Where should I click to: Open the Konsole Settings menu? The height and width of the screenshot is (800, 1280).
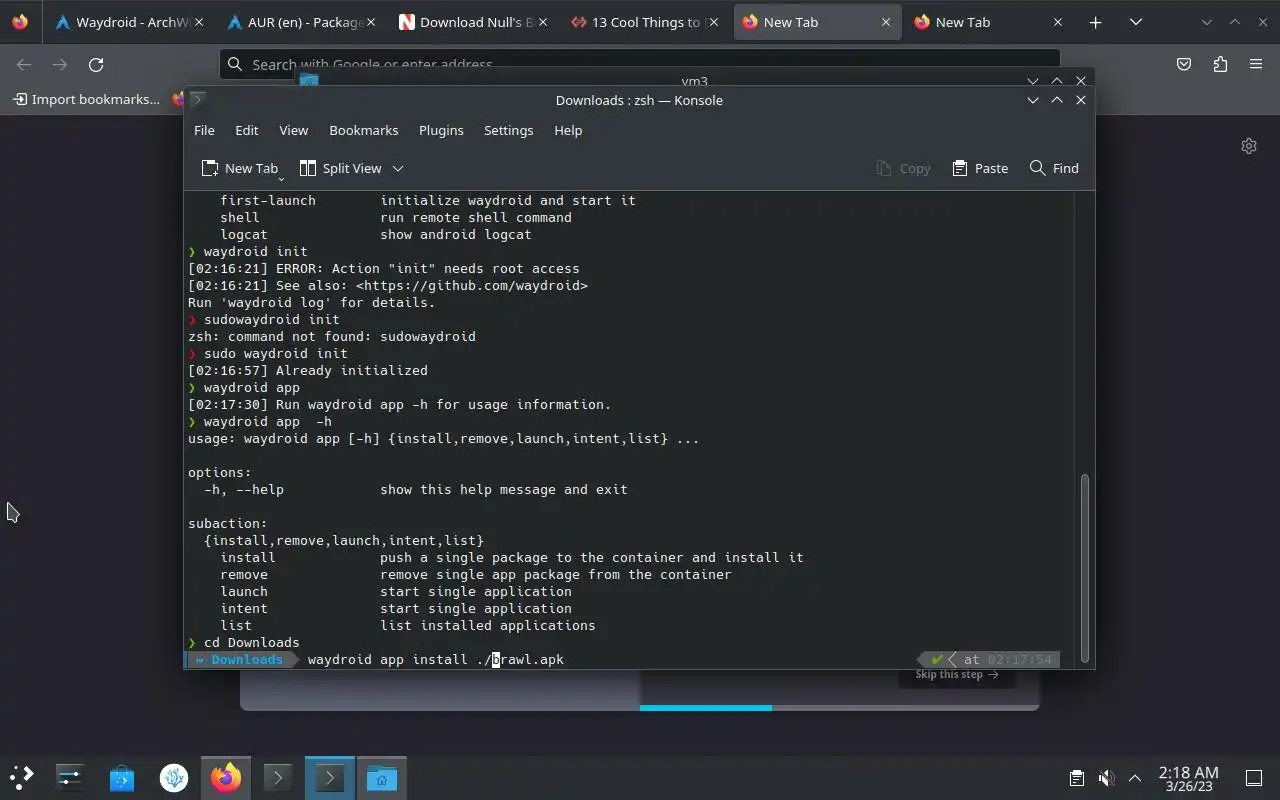[508, 130]
